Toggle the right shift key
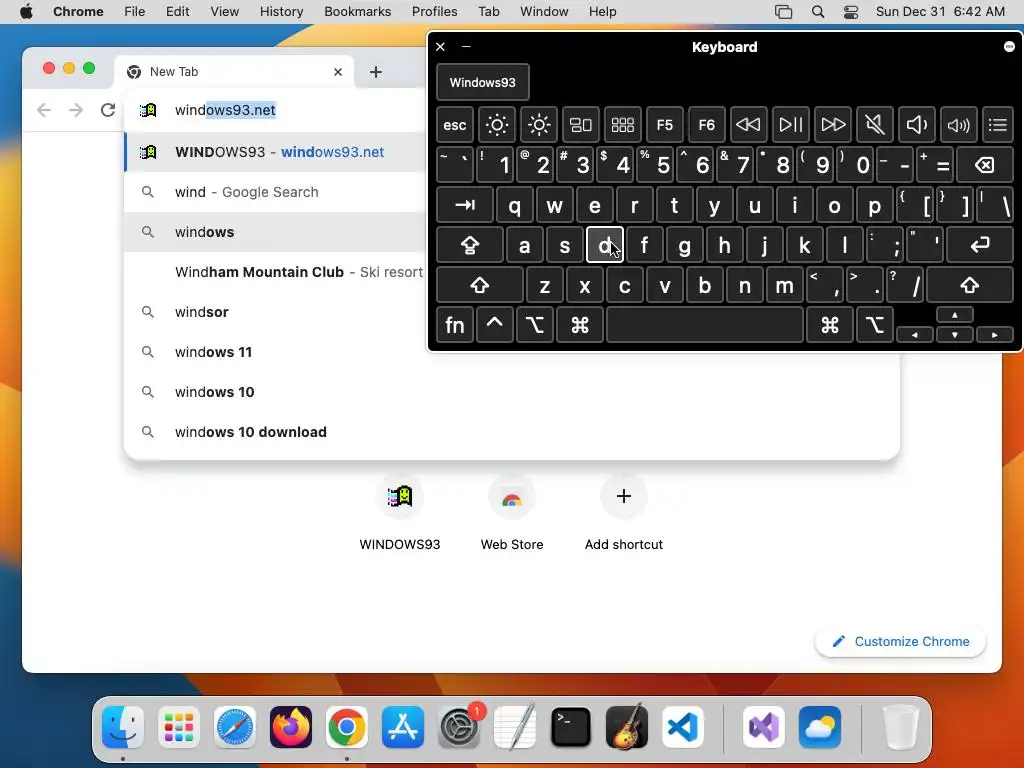The height and width of the screenshot is (768, 1024). point(969,285)
